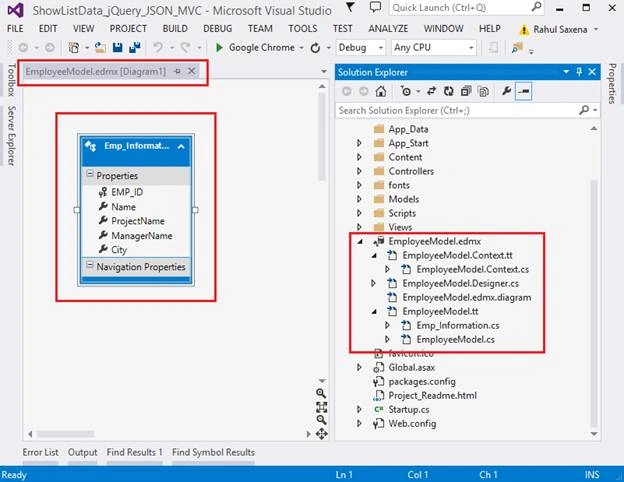This screenshot has height=482, width=624.
Task: Click the Collapse All icon in Solution Explorer
Action: click(x=466, y=92)
